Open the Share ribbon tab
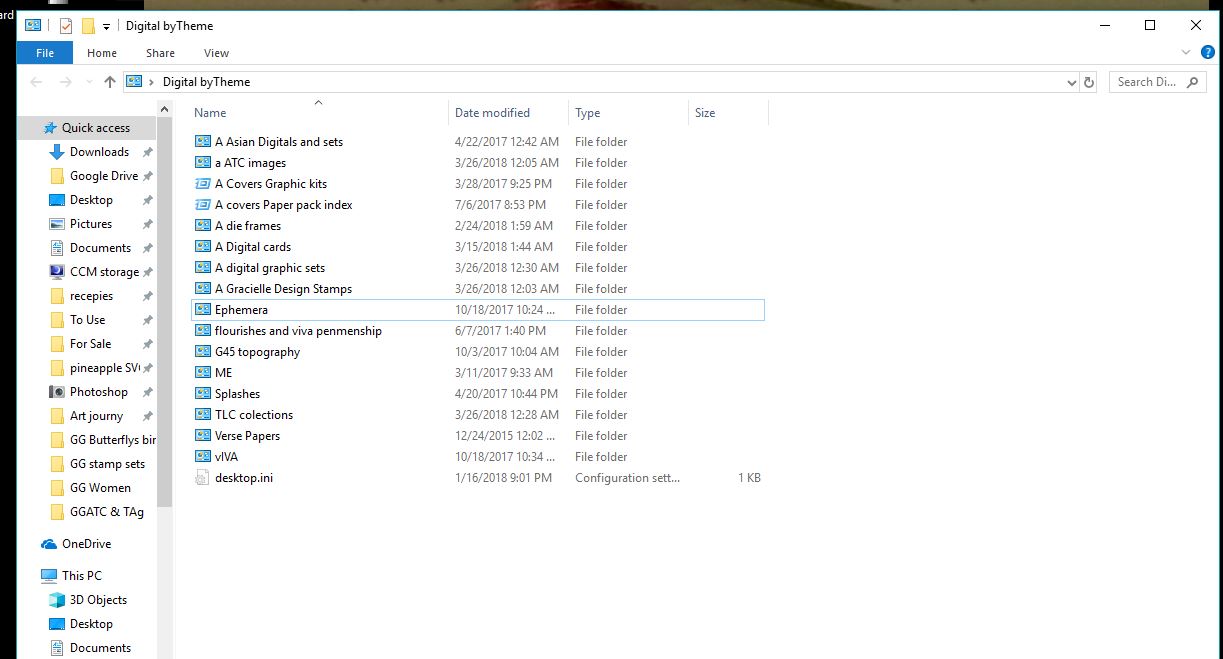The image size is (1223, 659). pos(160,52)
